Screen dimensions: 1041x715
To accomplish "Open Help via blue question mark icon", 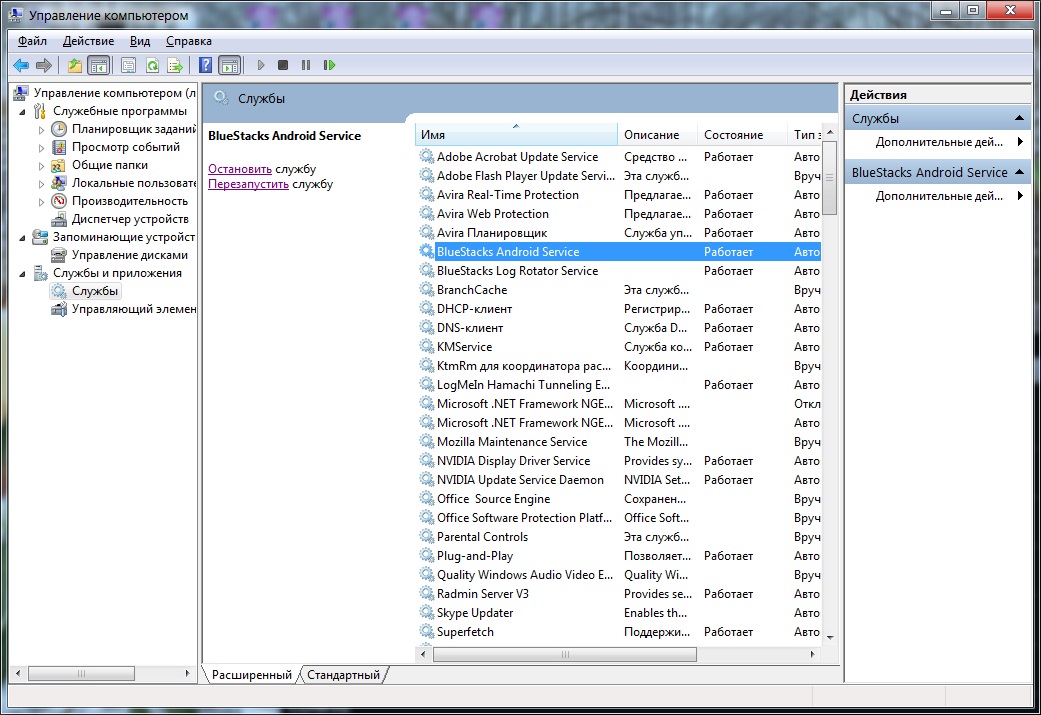I will click(205, 65).
